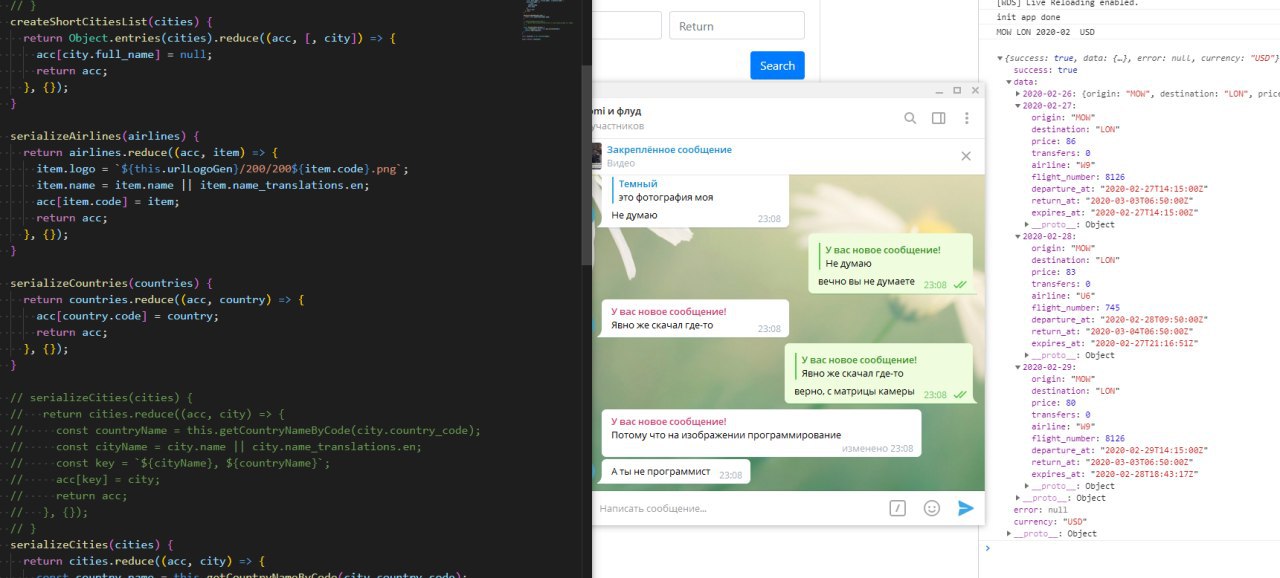Click reply quote 'это фотография моя'

(x=666, y=197)
